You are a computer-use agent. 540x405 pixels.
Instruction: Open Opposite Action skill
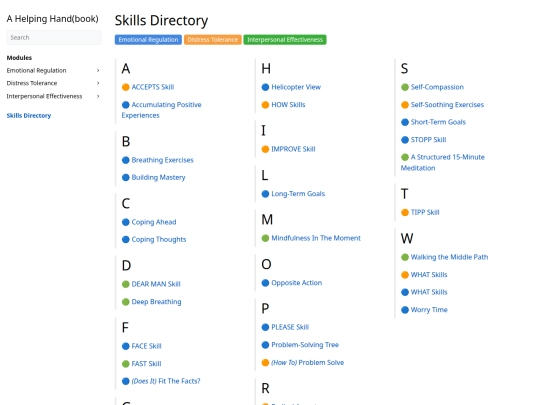[297, 283]
